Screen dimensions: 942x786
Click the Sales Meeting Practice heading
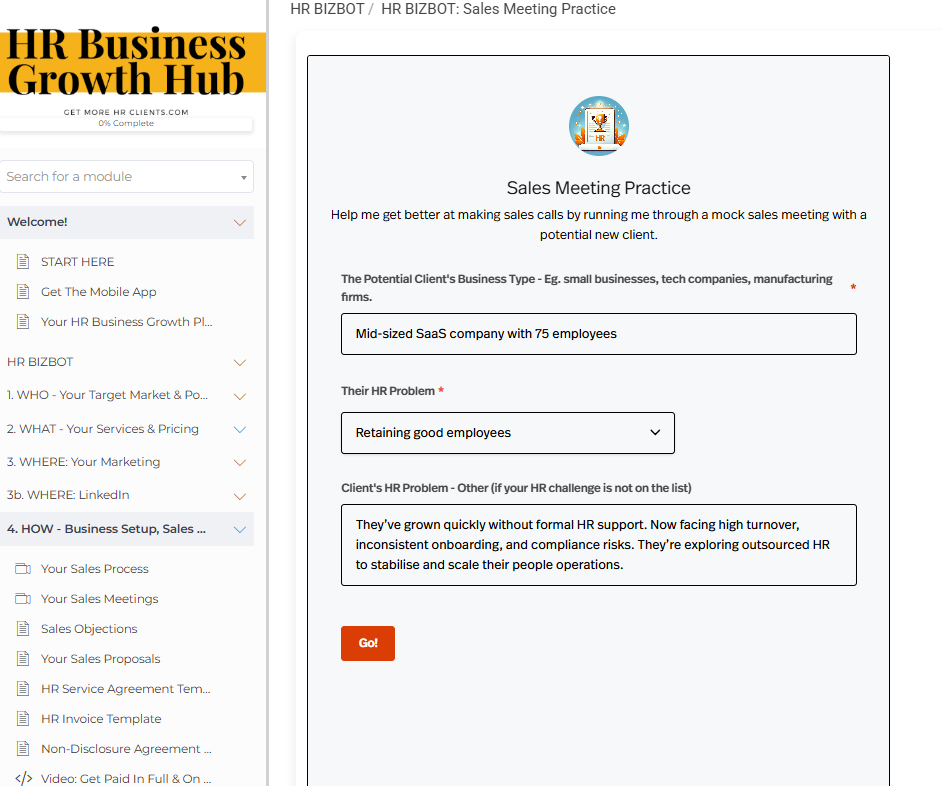coord(598,187)
